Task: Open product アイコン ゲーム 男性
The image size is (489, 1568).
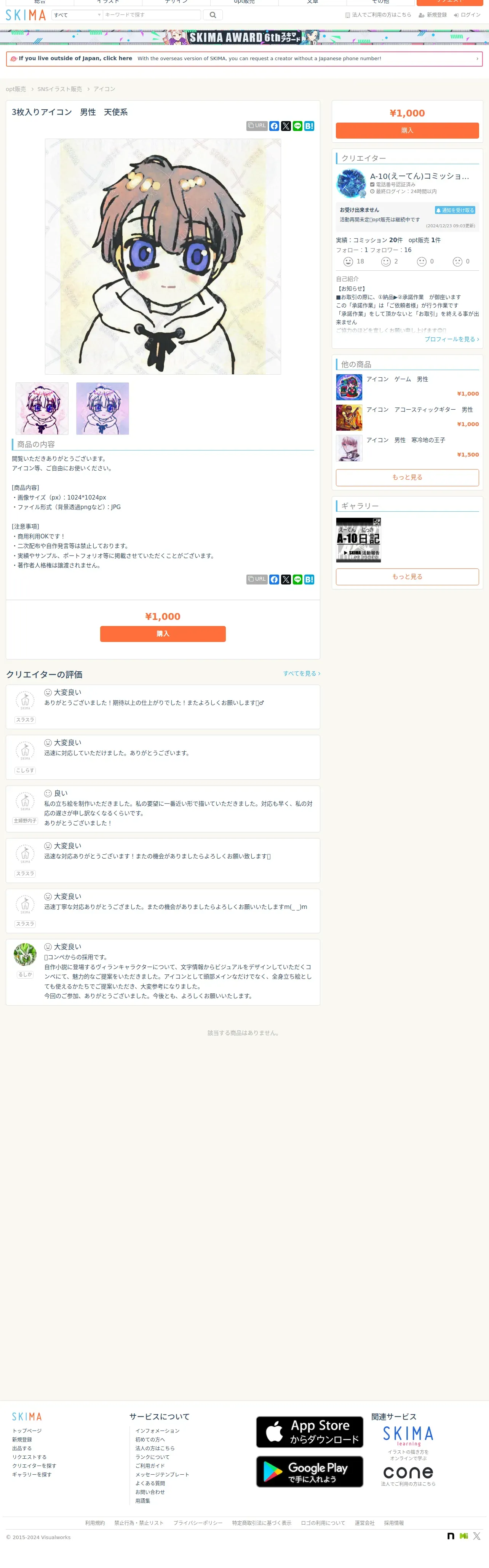Action: pos(407,387)
